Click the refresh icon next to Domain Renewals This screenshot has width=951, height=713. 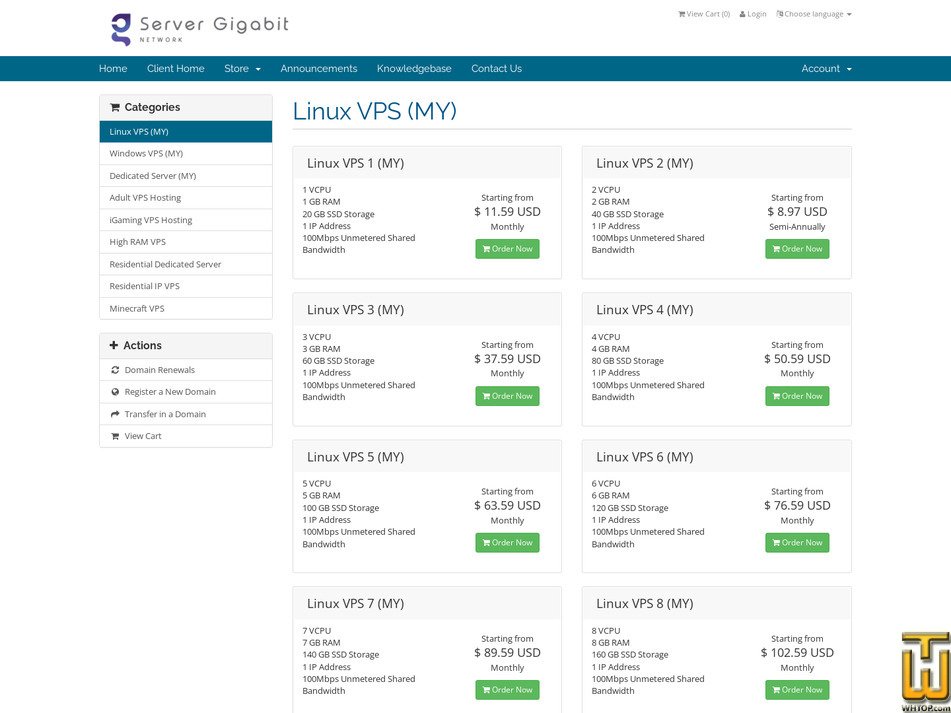115,370
